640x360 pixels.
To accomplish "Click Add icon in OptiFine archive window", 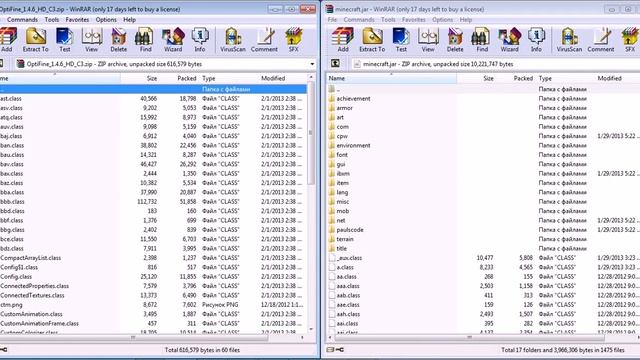I will click(7, 40).
